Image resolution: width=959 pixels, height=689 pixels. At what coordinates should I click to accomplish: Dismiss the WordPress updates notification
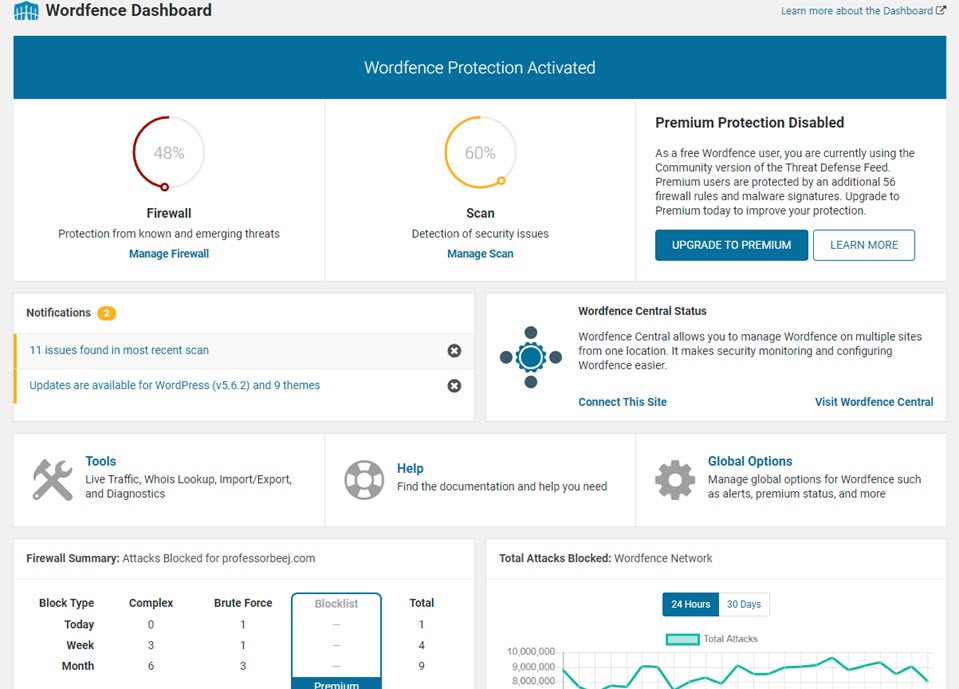[x=454, y=385]
